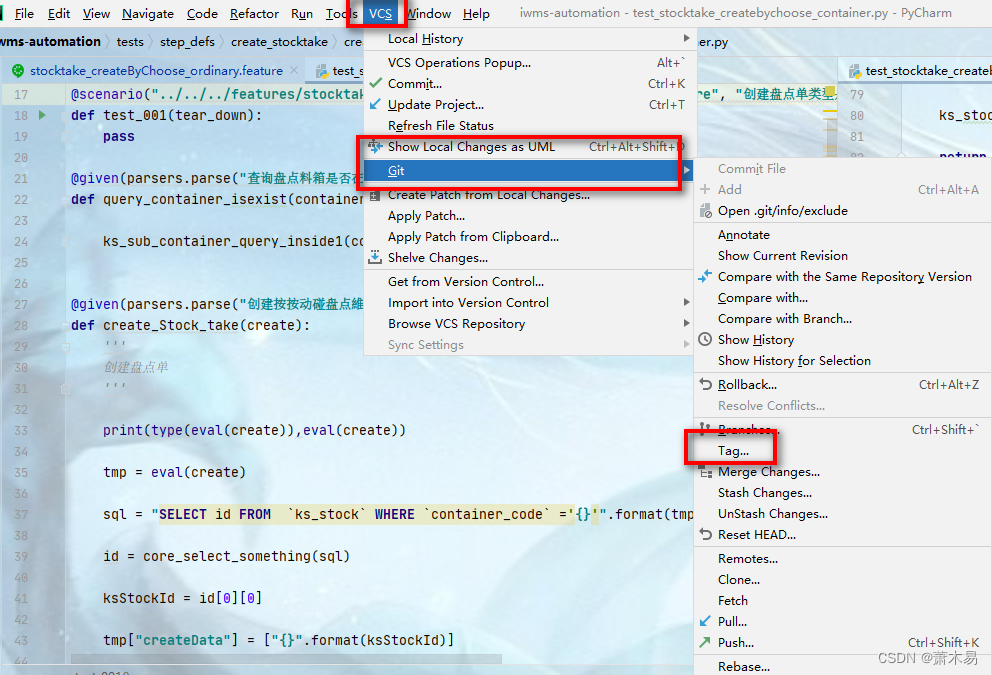Click the Merge Changes icon
992x675 pixels.
tap(705, 472)
